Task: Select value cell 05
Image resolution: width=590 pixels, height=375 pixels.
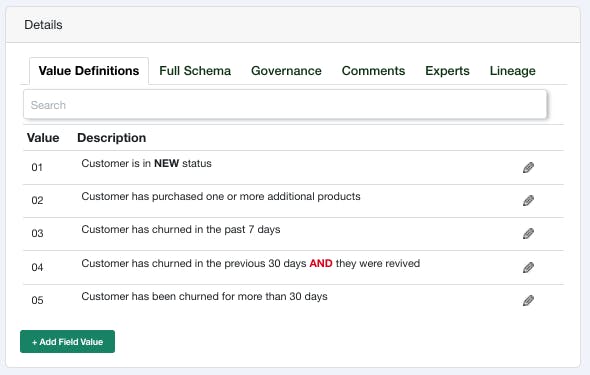Action: [37, 301]
